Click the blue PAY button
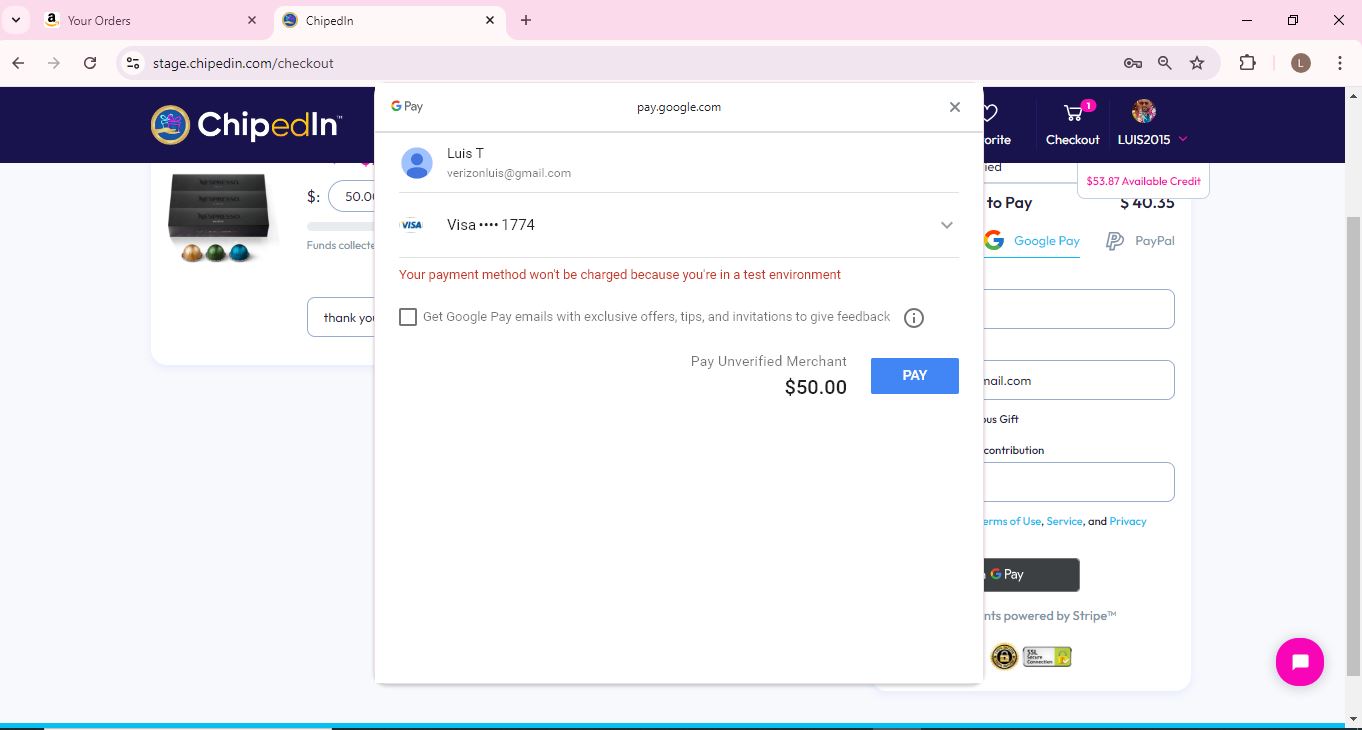The height and width of the screenshot is (730, 1362). [x=914, y=375]
